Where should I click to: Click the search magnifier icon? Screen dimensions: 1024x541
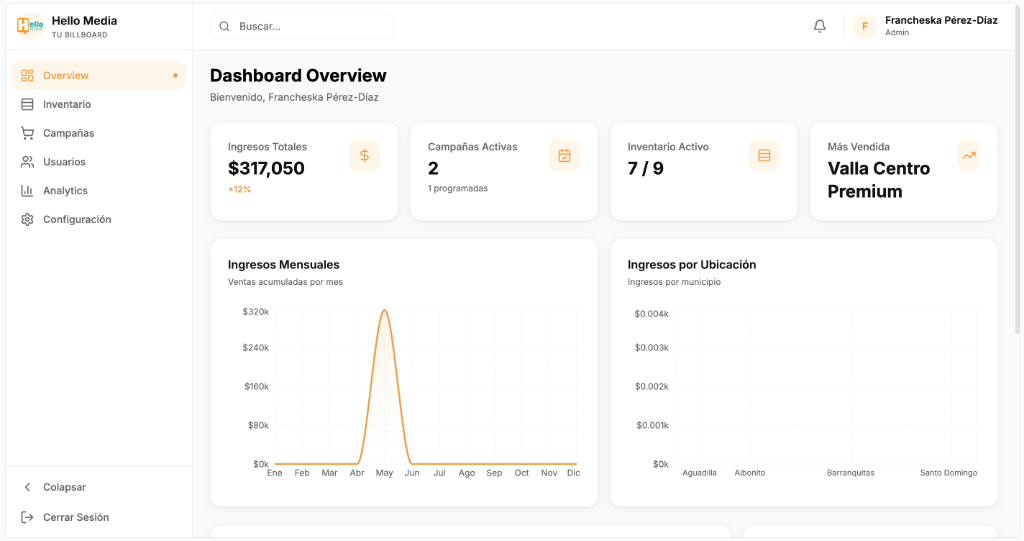pos(224,26)
